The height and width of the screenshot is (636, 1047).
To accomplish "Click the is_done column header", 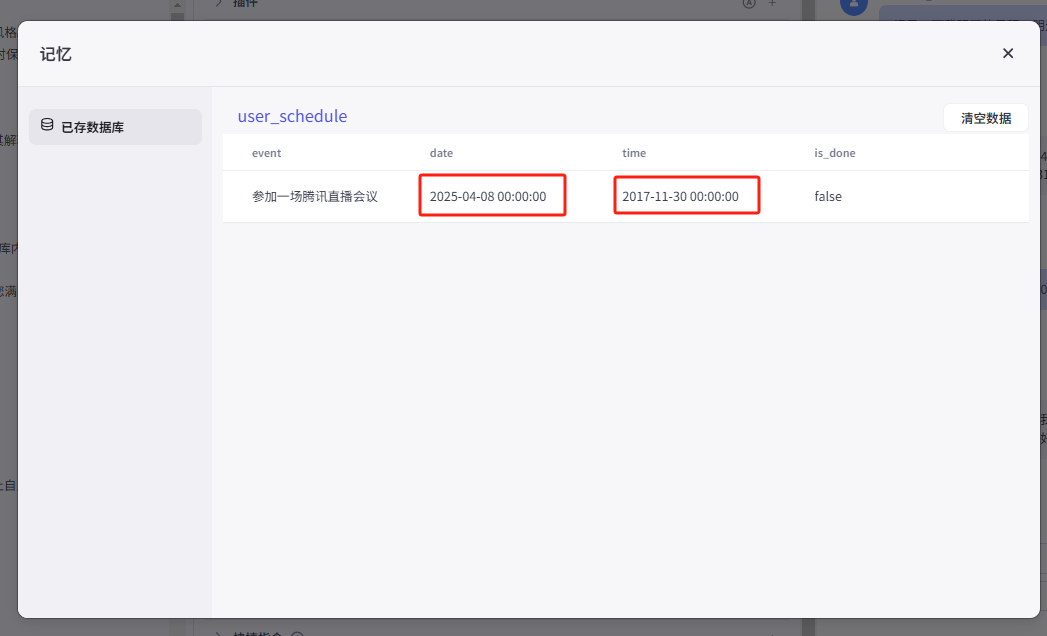I will tap(834, 153).
